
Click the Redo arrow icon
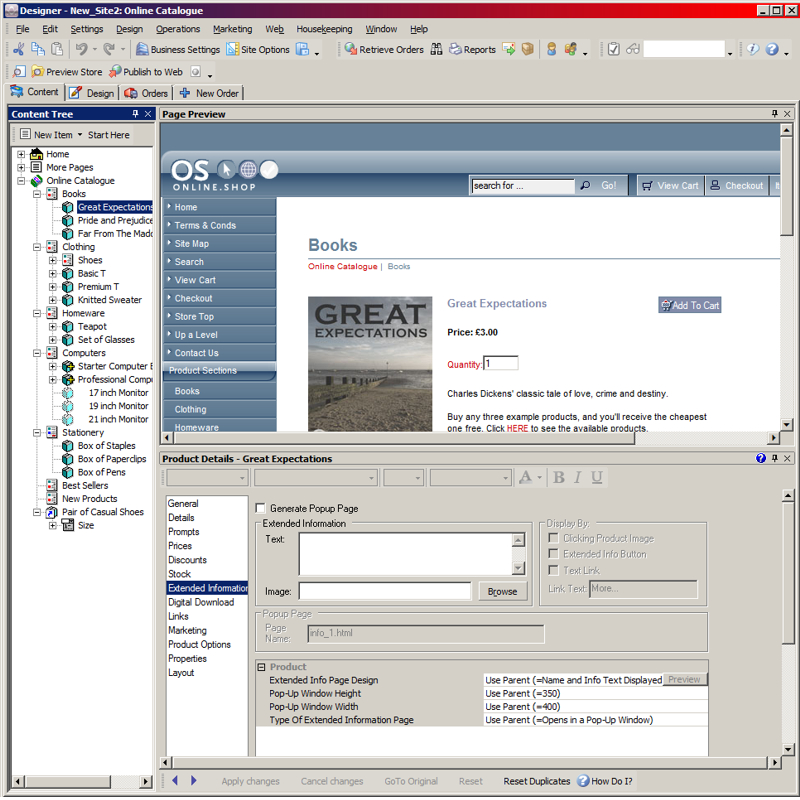pyautogui.click(x=109, y=49)
